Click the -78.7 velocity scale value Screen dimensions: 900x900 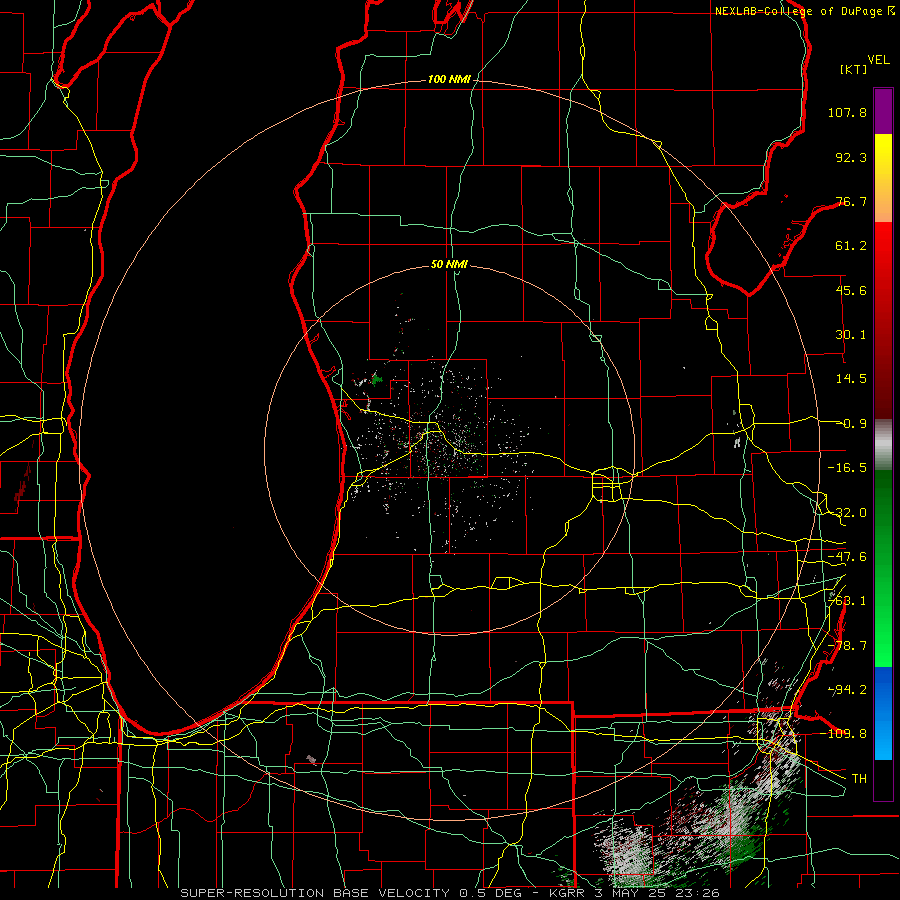click(x=847, y=646)
